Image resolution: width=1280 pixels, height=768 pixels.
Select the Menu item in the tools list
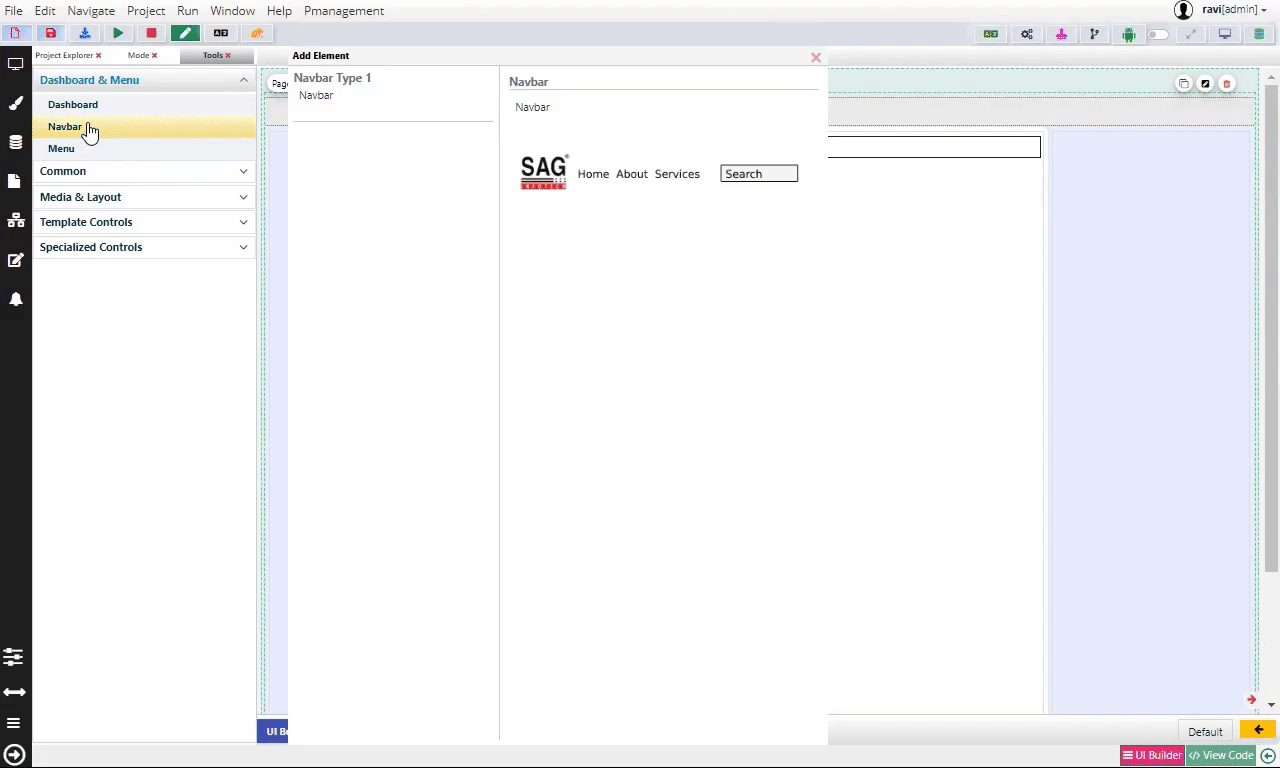click(x=61, y=149)
